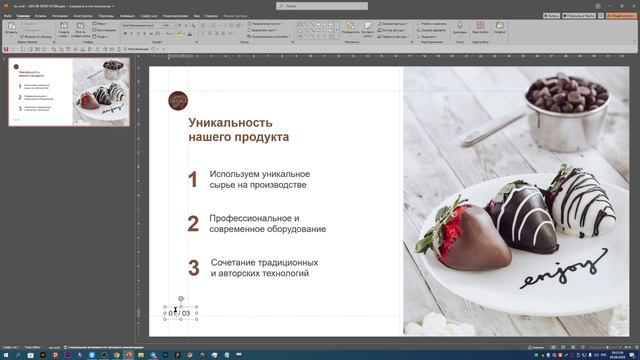Toggle Italic formatting in the font group
Screen dimensions: 640x360
click(x=131, y=34)
